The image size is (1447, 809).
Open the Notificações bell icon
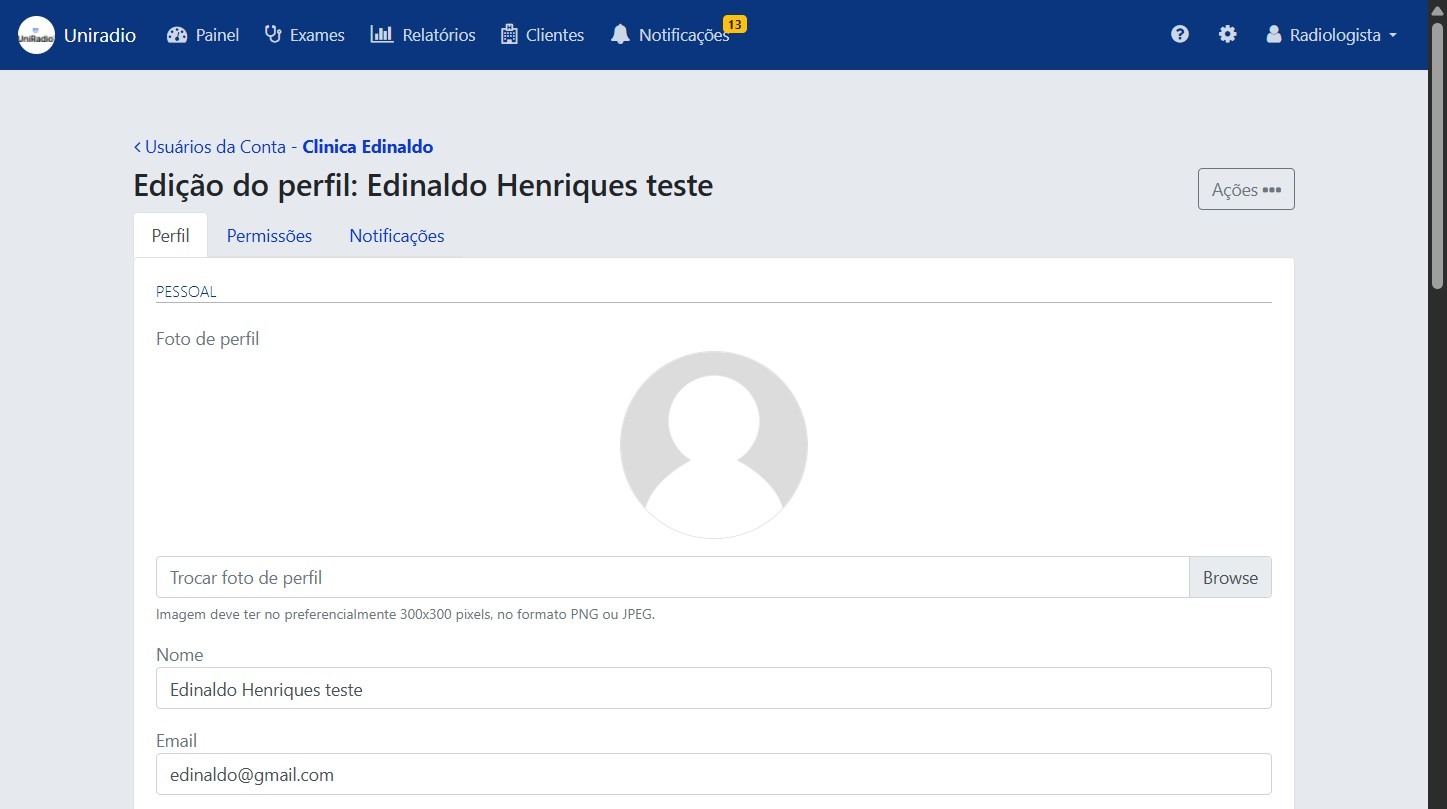pyautogui.click(x=620, y=35)
